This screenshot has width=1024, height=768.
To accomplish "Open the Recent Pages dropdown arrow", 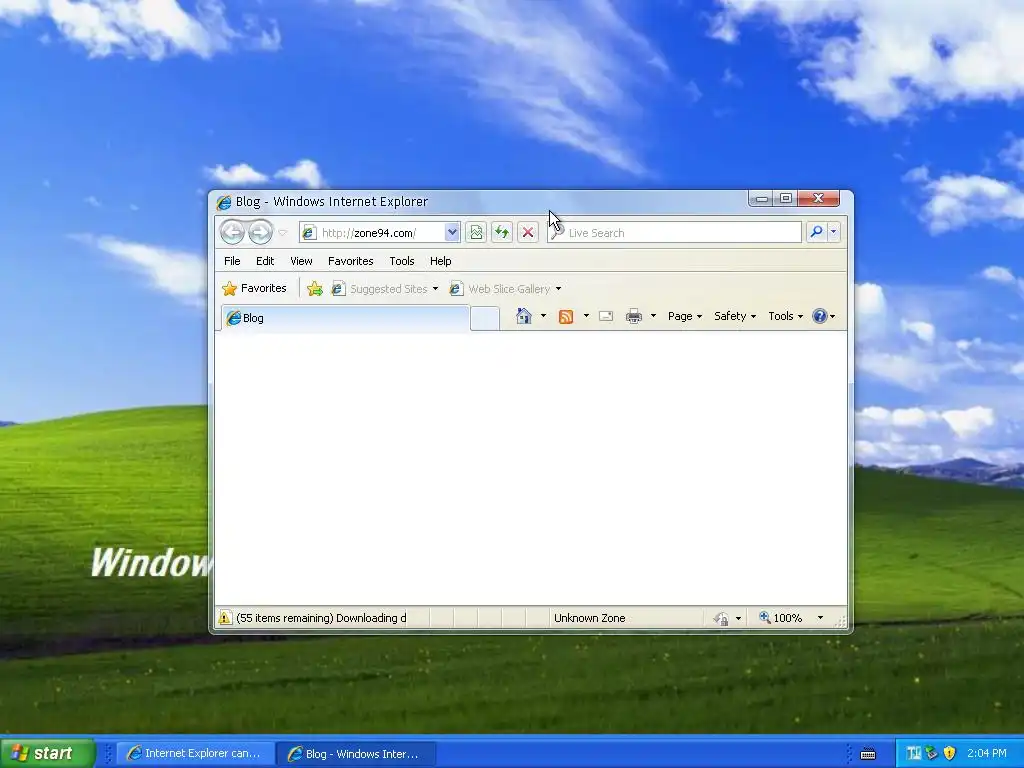I will [x=283, y=232].
